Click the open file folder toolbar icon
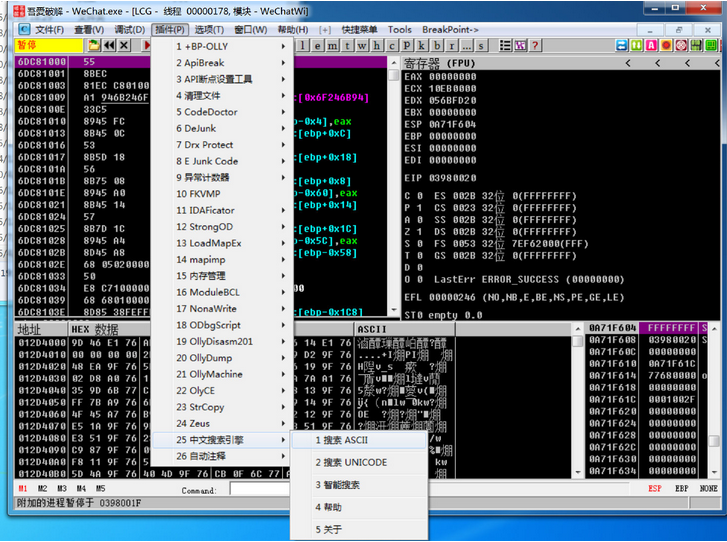727x542 pixels. pyautogui.click(x=94, y=45)
